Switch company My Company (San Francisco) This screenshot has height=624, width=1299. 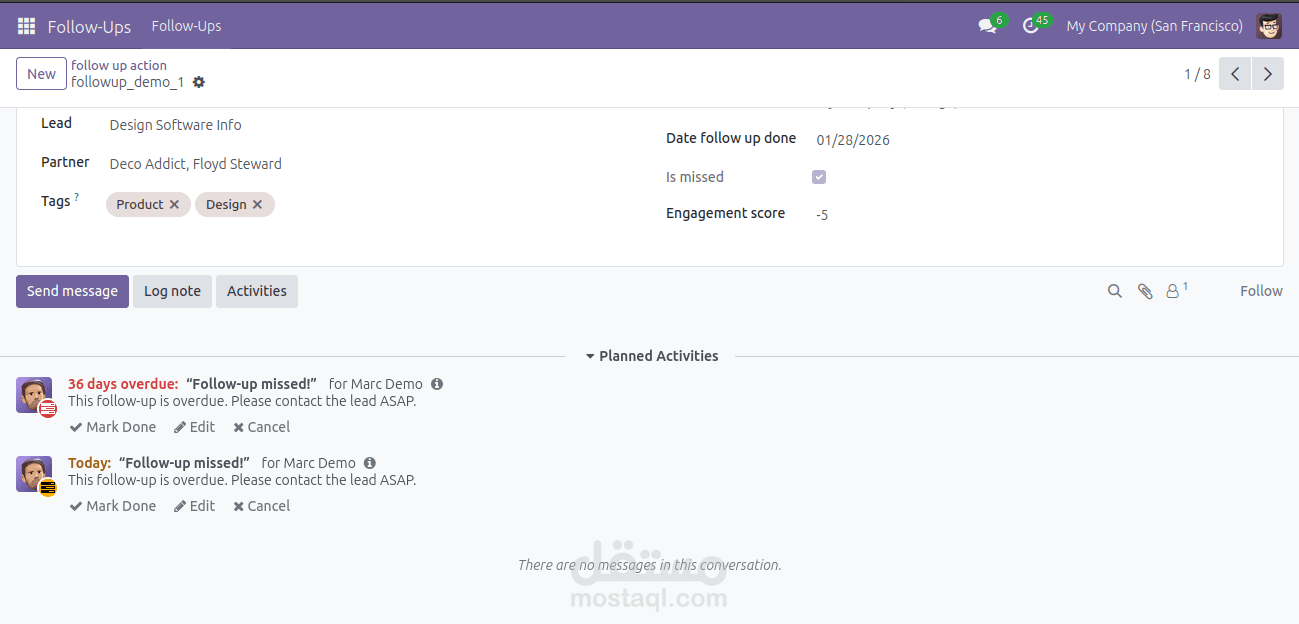coord(1154,26)
